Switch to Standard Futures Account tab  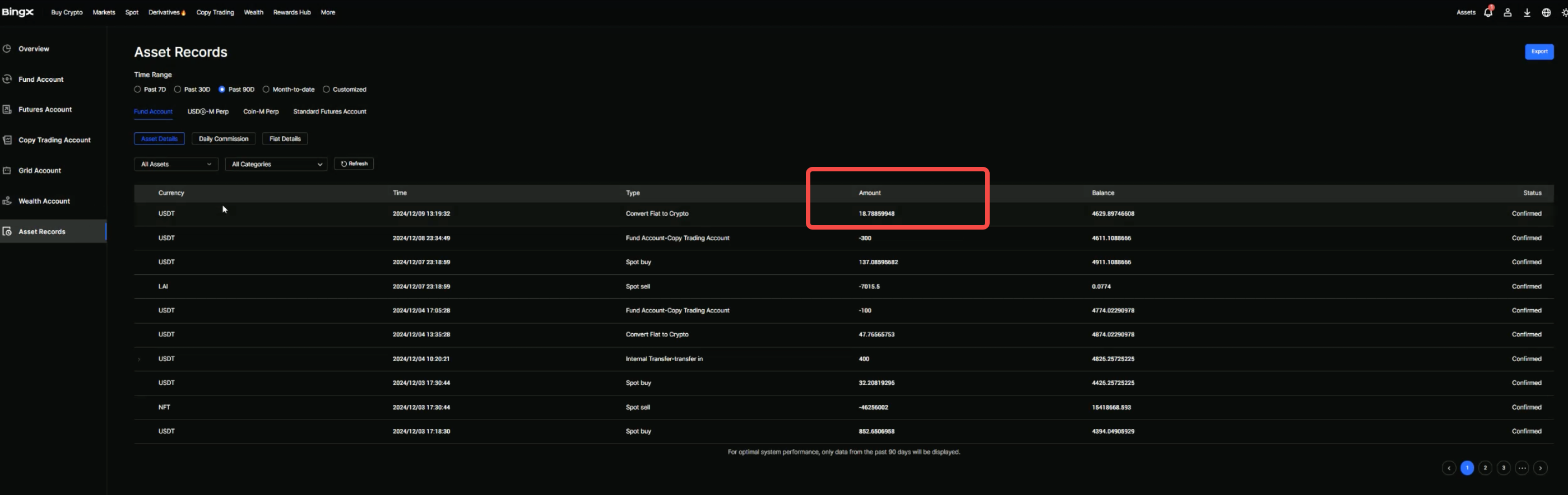click(x=330, y=112)
